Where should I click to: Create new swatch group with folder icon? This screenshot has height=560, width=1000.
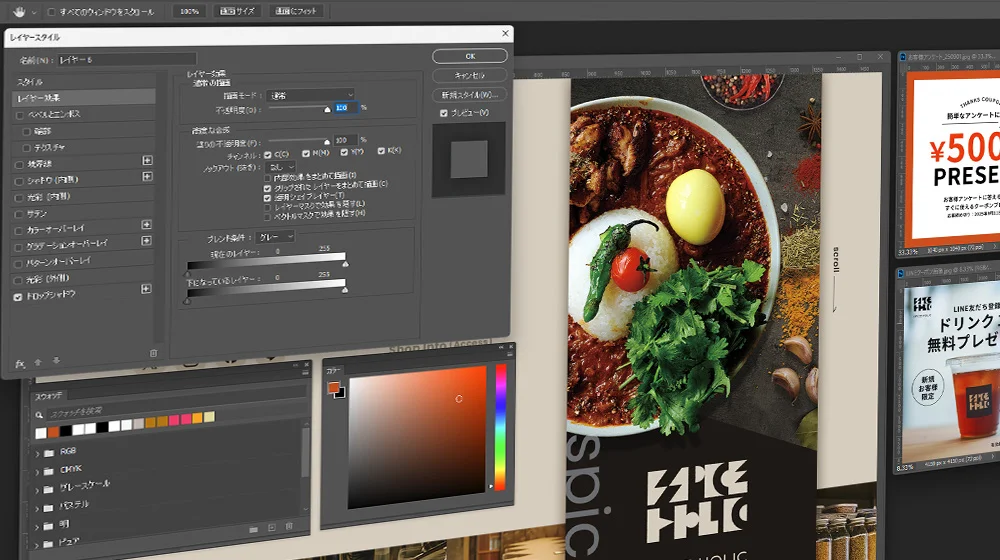pos(252,527)
